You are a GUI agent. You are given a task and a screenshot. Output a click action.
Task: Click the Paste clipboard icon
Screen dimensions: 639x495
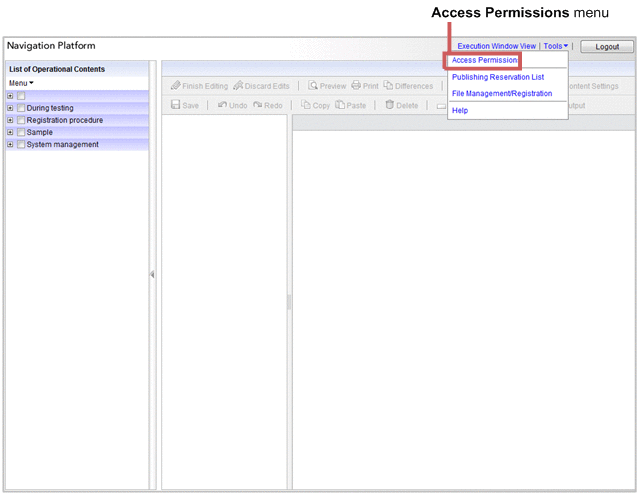[x=340, y=105]
